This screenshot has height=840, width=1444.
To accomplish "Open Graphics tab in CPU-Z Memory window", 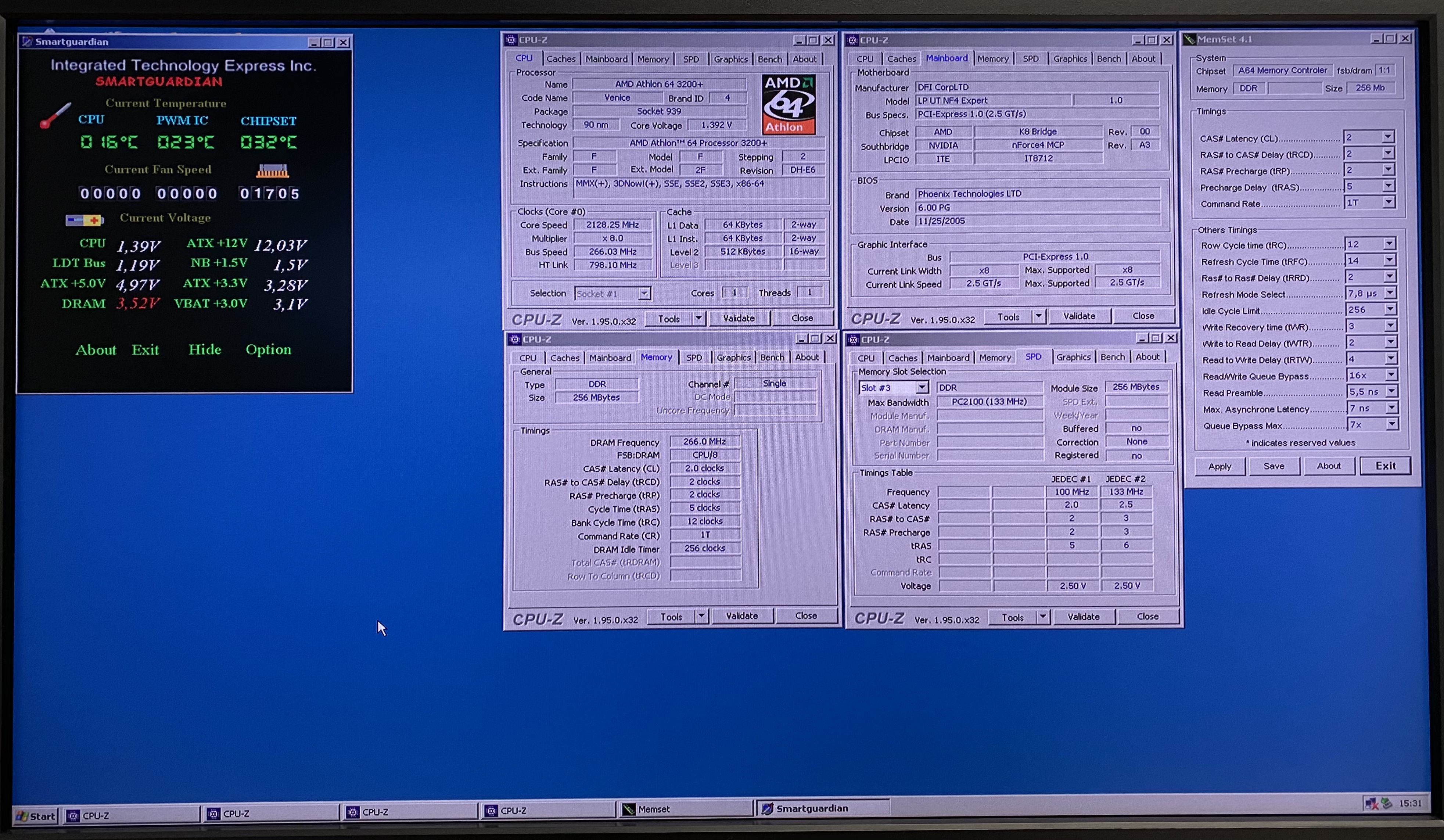I will [x=733, y=357].
